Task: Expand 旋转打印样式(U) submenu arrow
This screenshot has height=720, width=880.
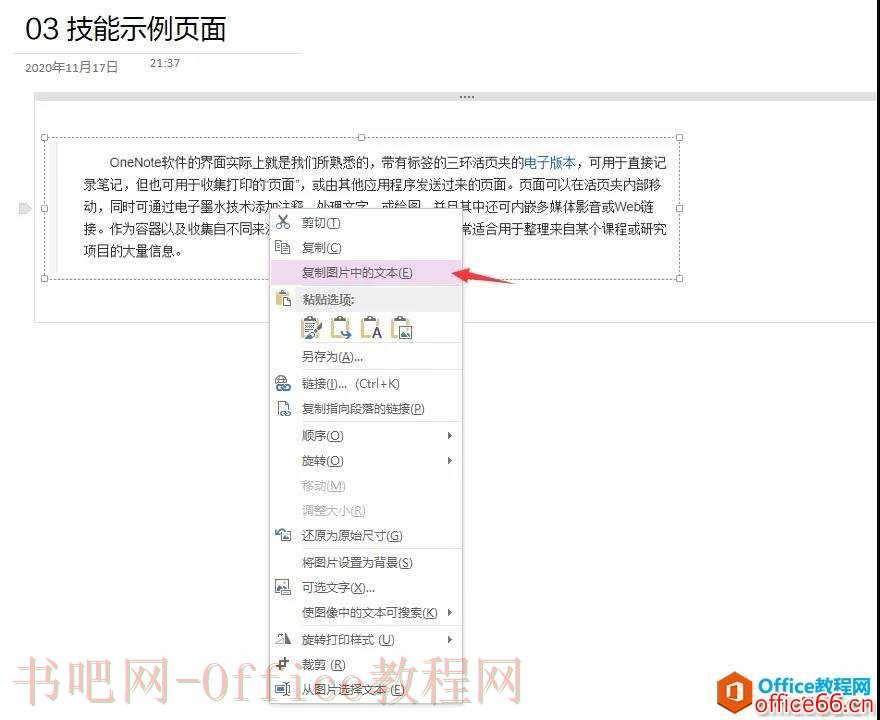Action: [x=450, y=639]
